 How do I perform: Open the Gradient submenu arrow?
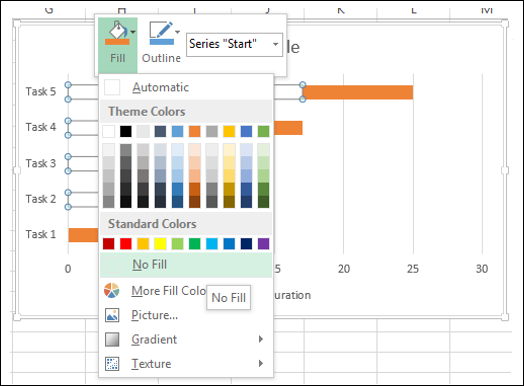tap(261, 339)
